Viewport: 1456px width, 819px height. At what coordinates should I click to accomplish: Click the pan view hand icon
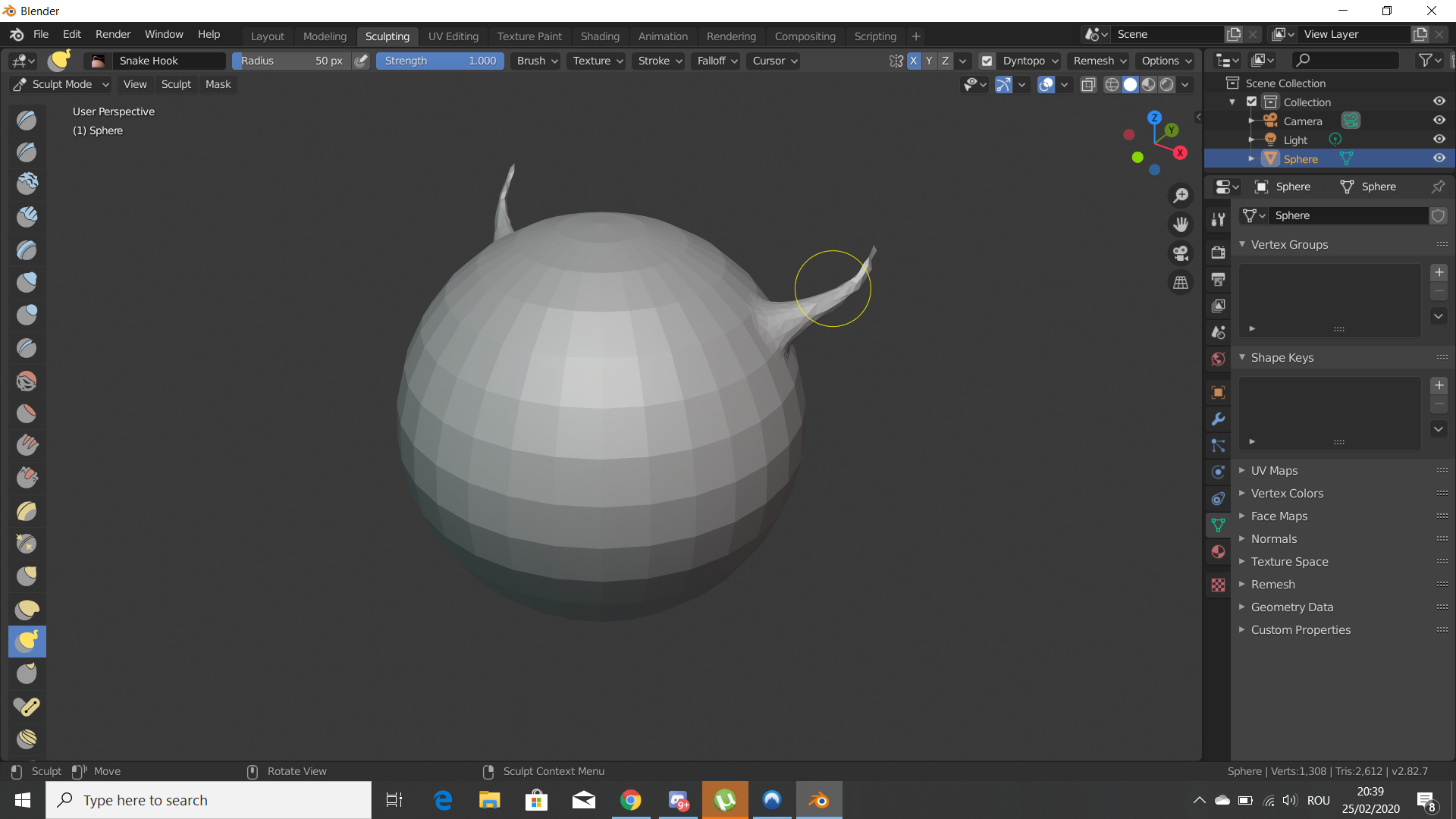(x=1181, y=224)
